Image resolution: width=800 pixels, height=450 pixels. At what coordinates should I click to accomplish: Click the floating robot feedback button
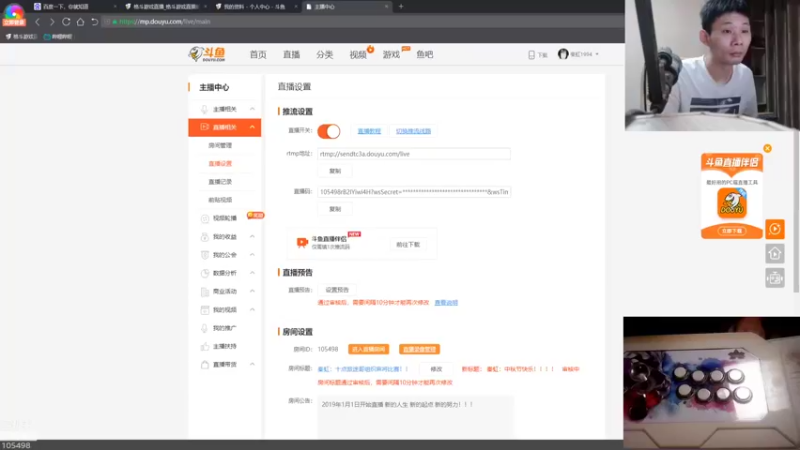click(774, 278)
